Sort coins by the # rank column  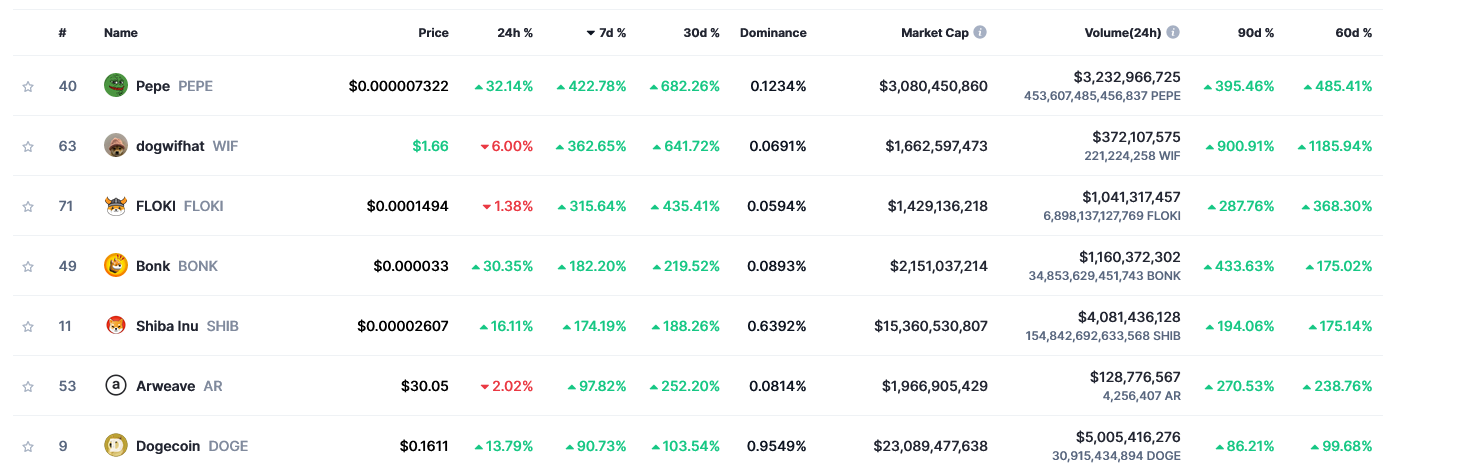click(x=63, y=33)
